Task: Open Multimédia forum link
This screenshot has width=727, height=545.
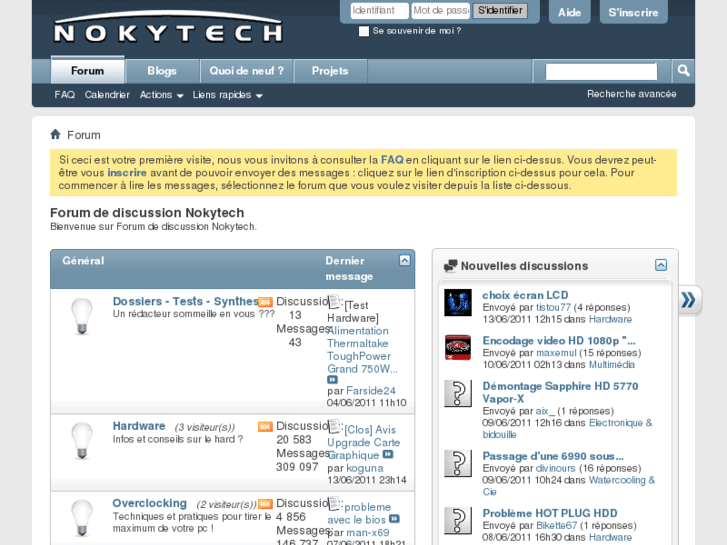Action: click(612, 365)
